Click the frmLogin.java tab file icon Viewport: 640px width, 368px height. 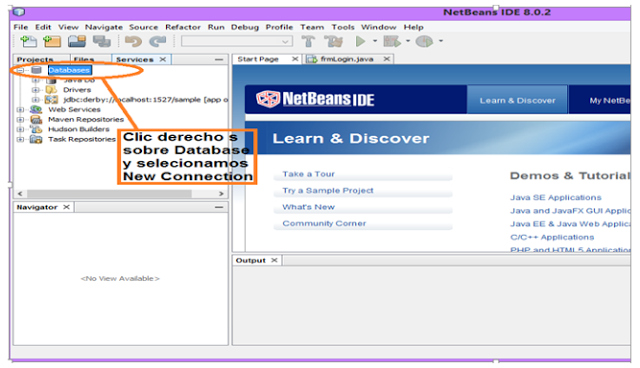[x=312, y=60]
